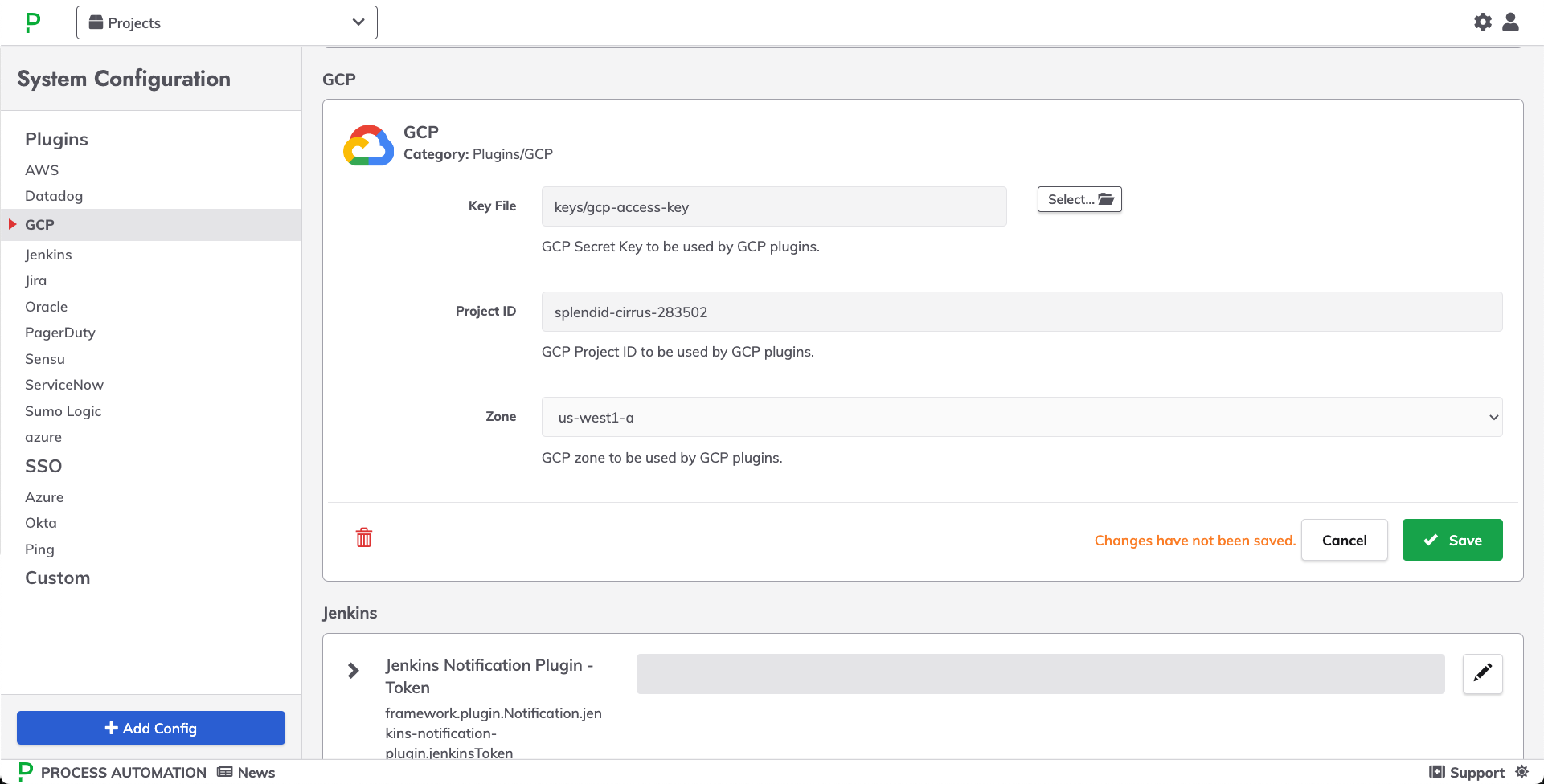Click 'GCP Secret Key to be used' description
The image size is (1544, 784).
point(681,247)
